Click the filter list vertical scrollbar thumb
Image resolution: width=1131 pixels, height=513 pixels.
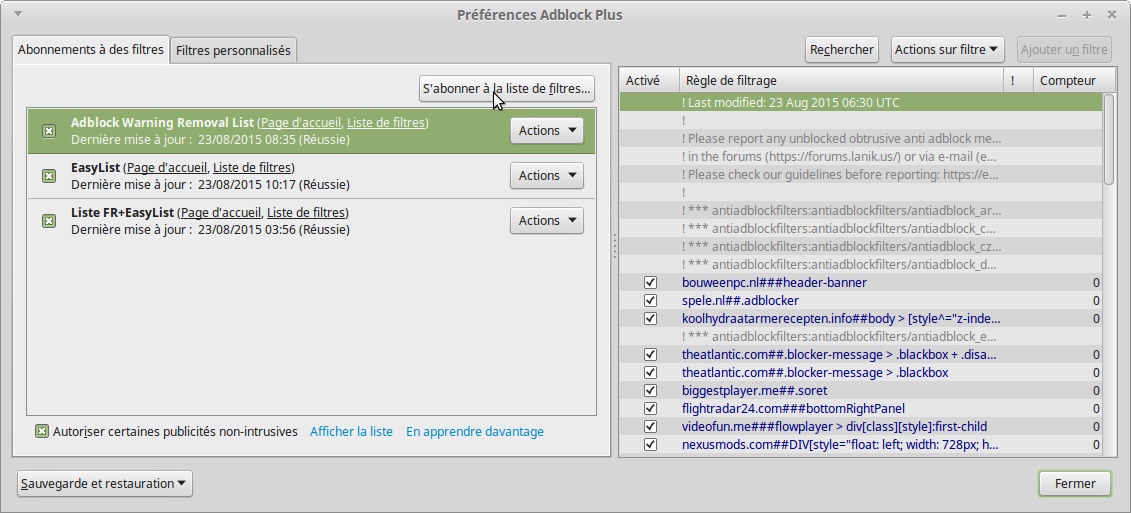[1109, 139]
